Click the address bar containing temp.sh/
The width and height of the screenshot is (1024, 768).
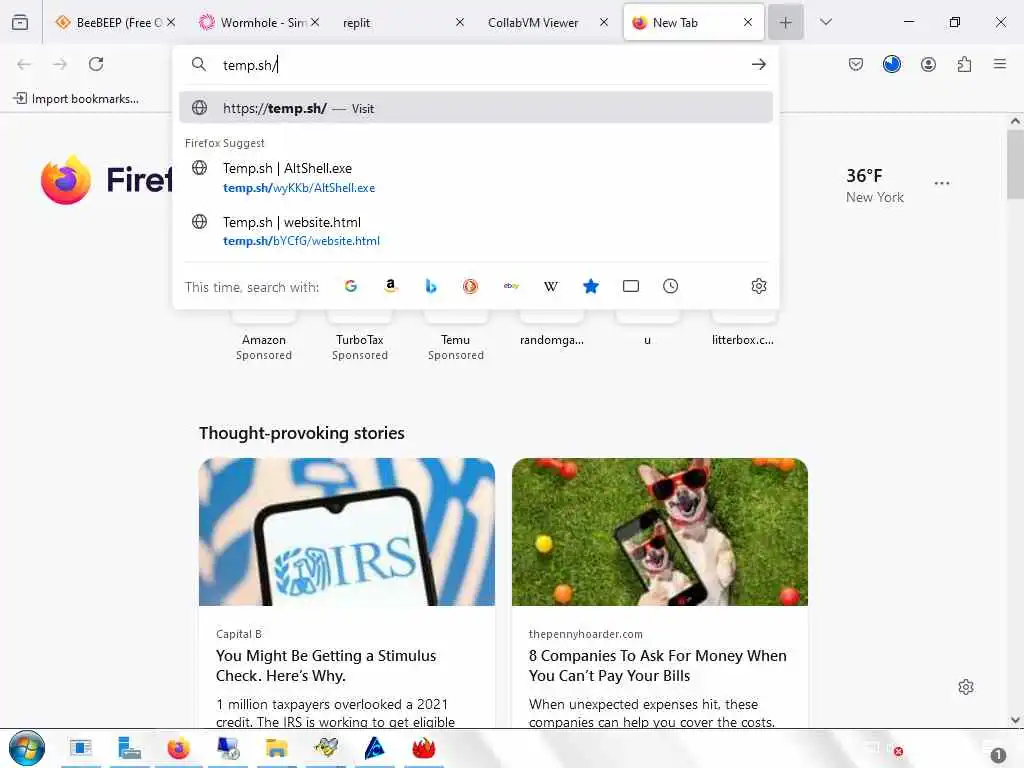[x=475, y=65]
